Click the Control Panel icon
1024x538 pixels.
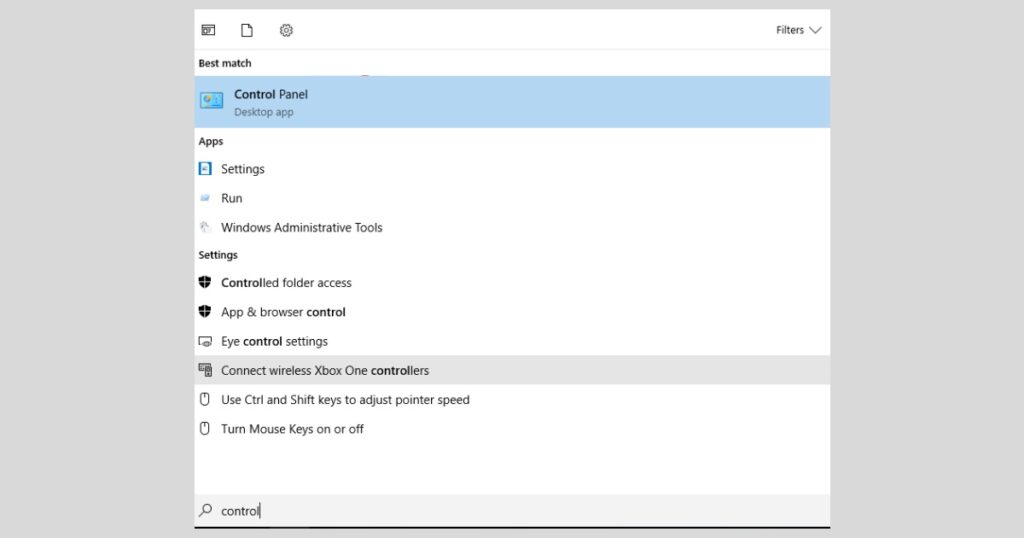click(211, 101)
